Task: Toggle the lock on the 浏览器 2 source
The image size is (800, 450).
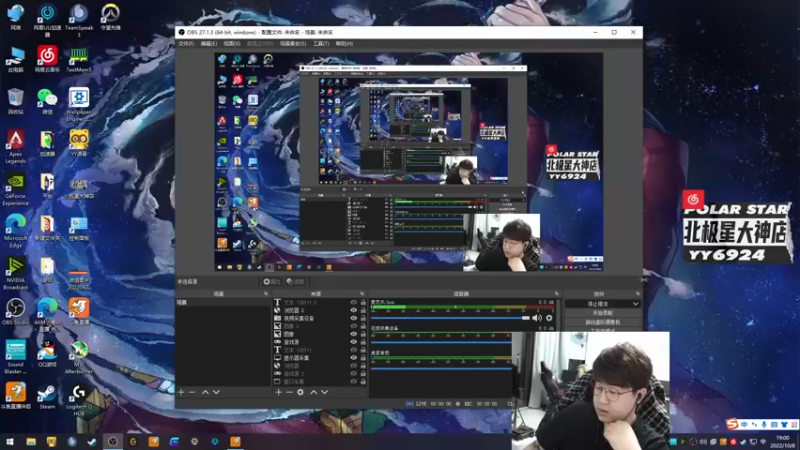Action: [x=363, y=310]
